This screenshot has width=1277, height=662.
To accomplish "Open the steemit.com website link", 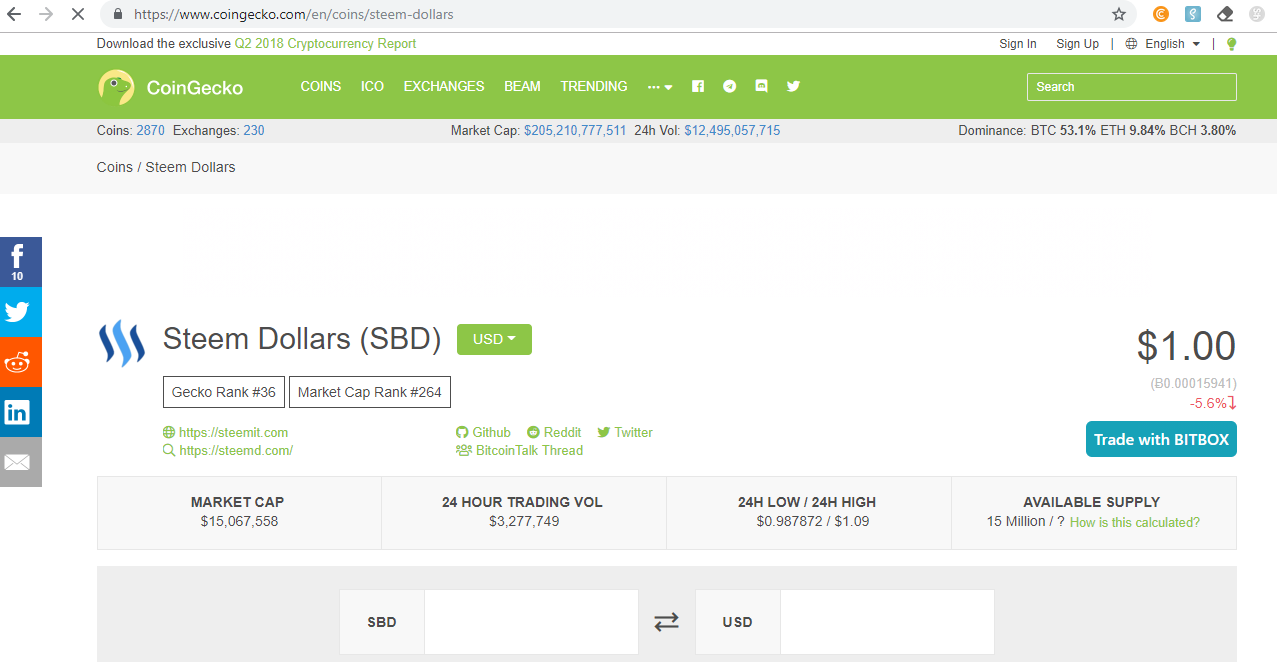I will point(226,432).
